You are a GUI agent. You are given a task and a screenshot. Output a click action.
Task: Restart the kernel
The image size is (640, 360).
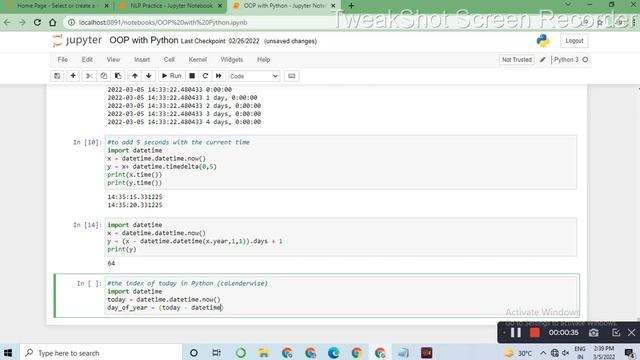(x=205, y=76)
